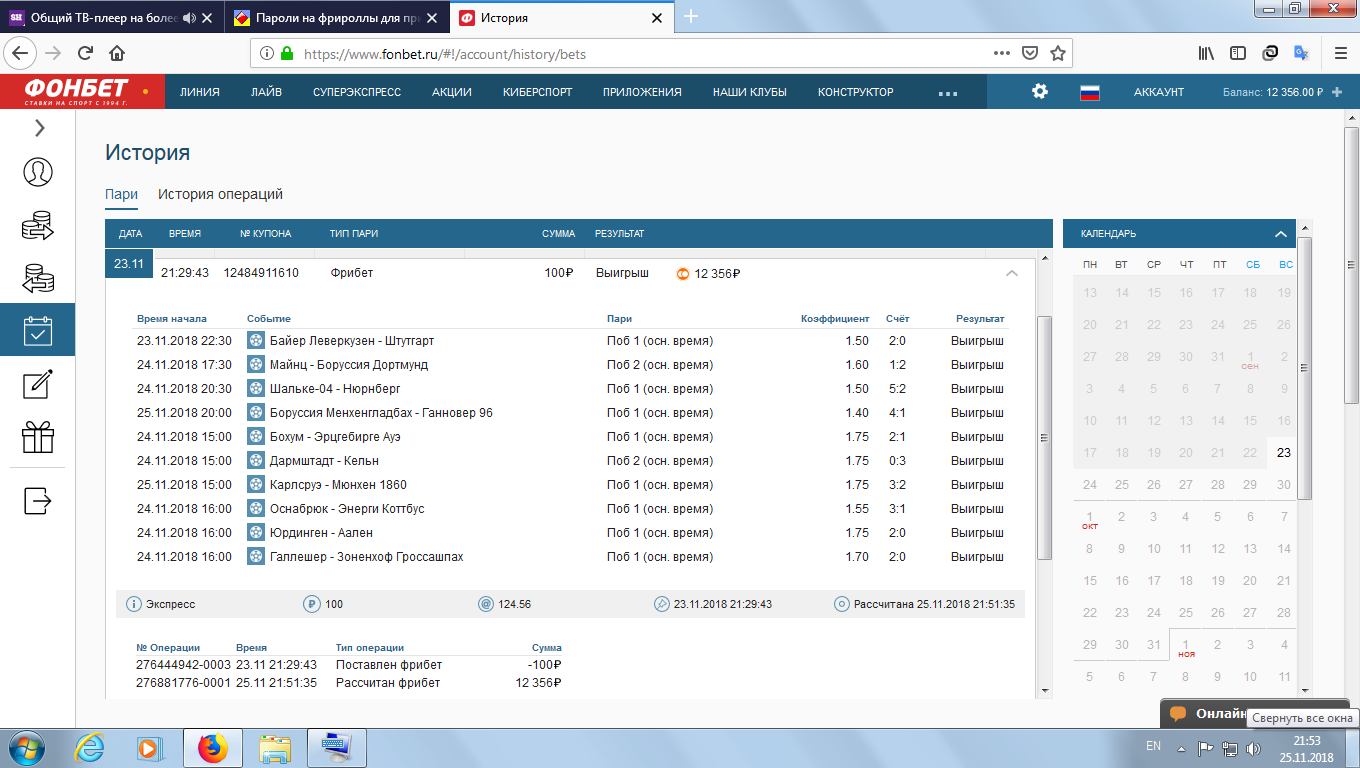Image resolution: width=1360 pixels, height=768 pixels.
Task: Select the Пари tab
Action: click(x=121, y=195)
